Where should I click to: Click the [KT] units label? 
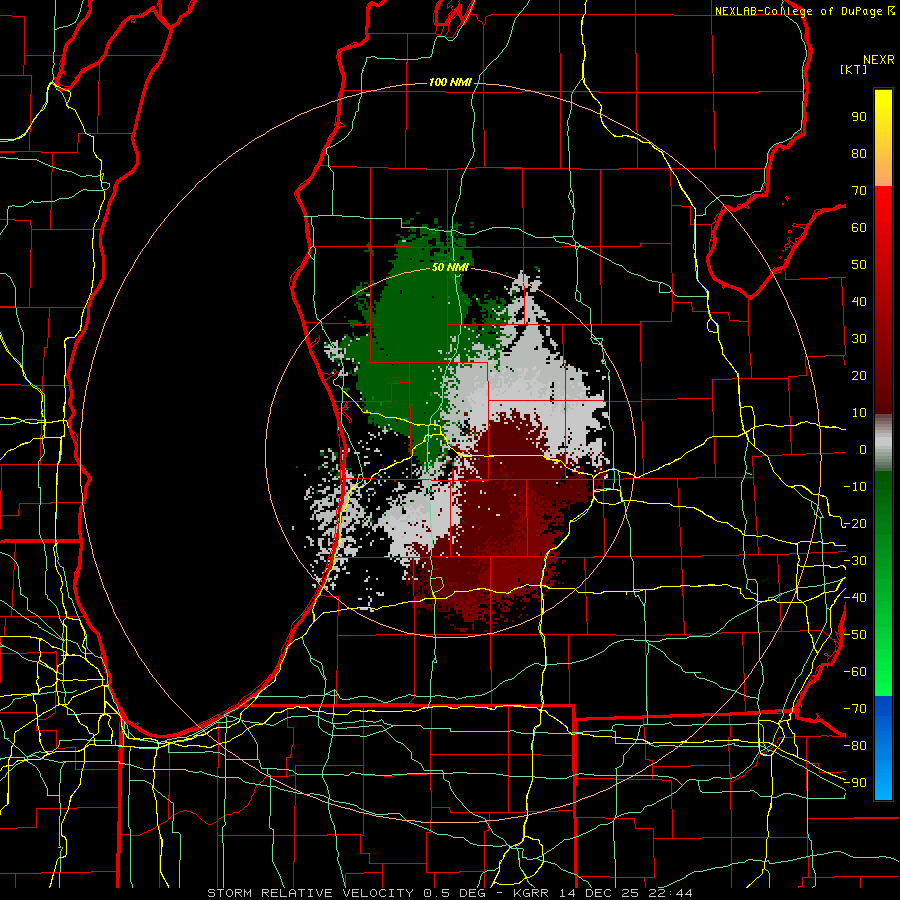(x=854, y=69)
